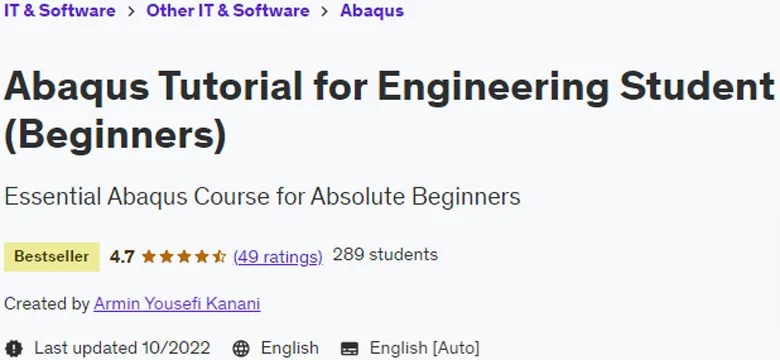Click chevron before Abaqus breadcrumb

(325, 11)
